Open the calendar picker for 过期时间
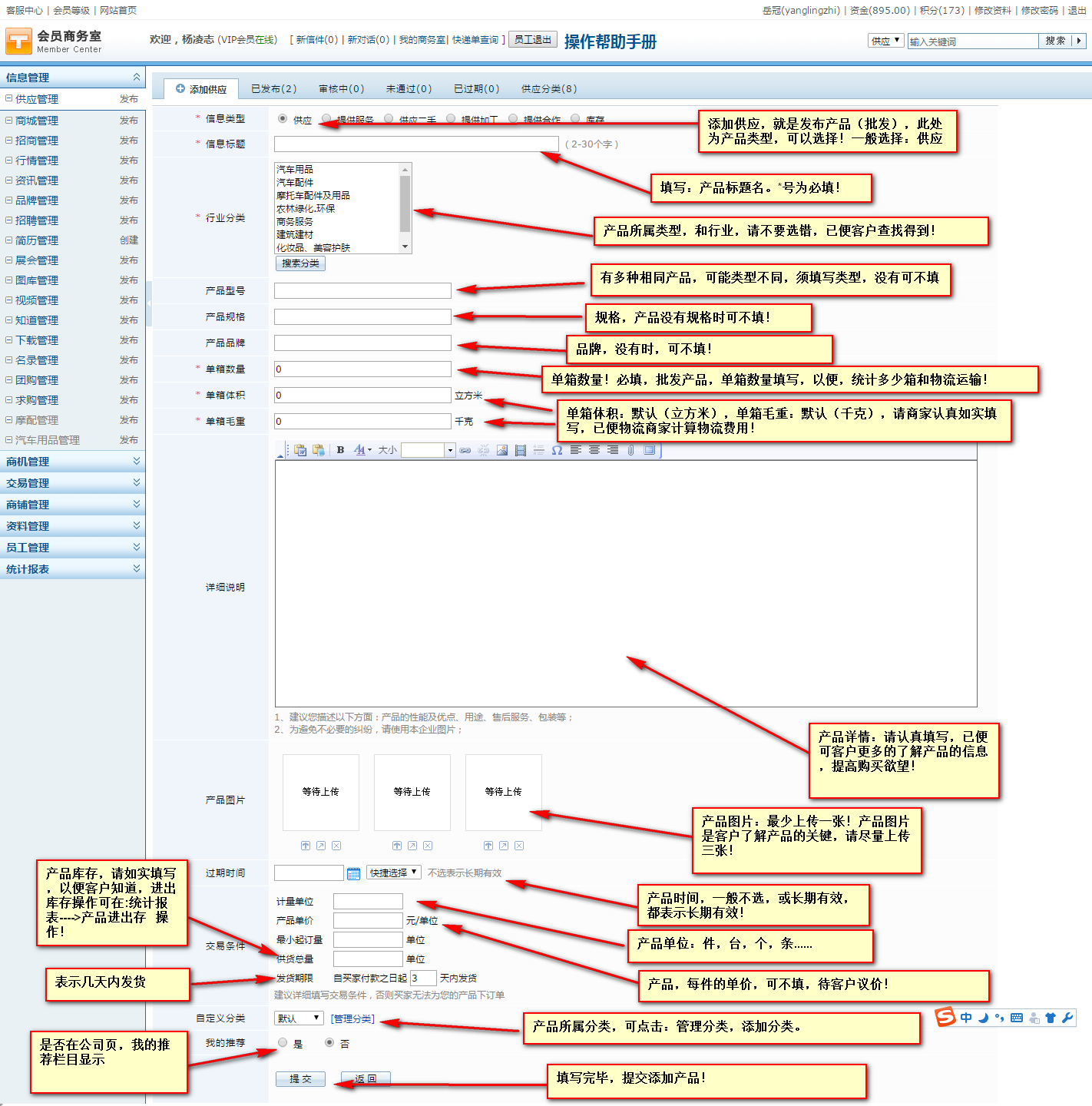The width and height of the screenshot is (1092, 1106). (353, 873)
